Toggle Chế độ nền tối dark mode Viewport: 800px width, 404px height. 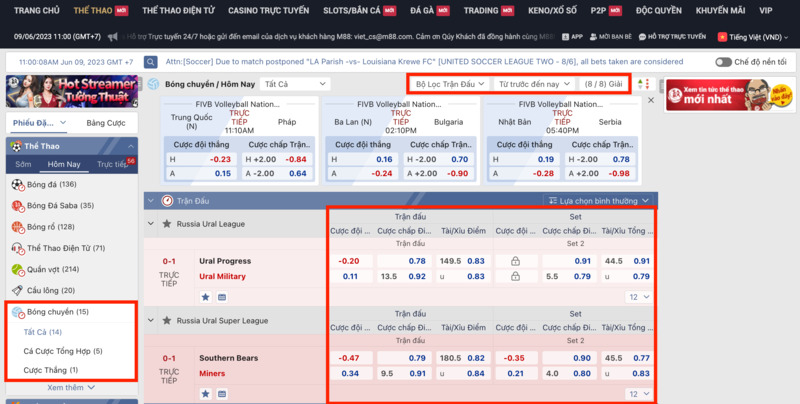tap(723, 62)
